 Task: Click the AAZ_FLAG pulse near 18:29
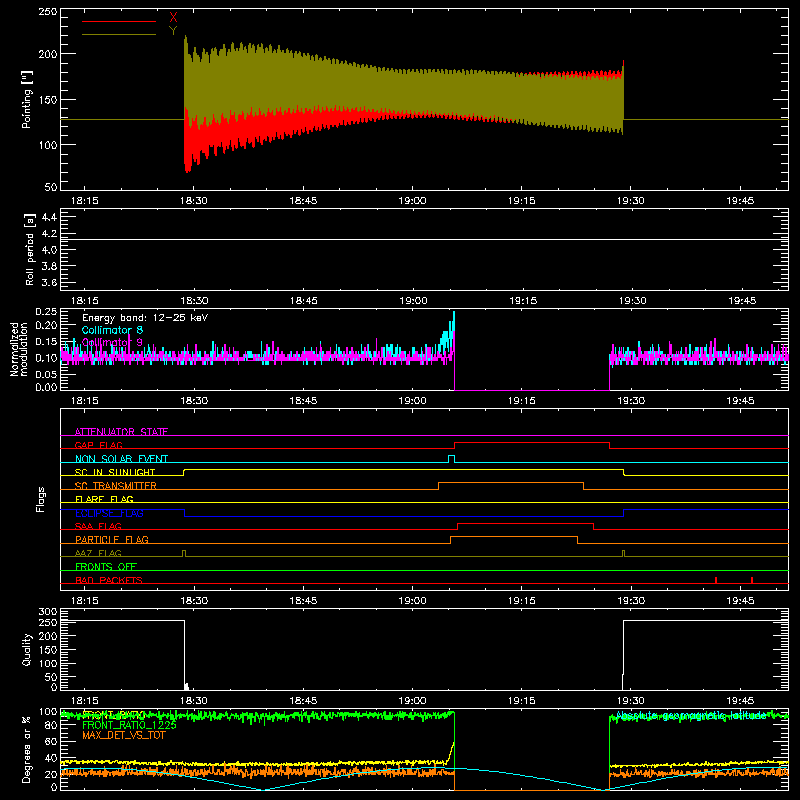pos(184,553)
